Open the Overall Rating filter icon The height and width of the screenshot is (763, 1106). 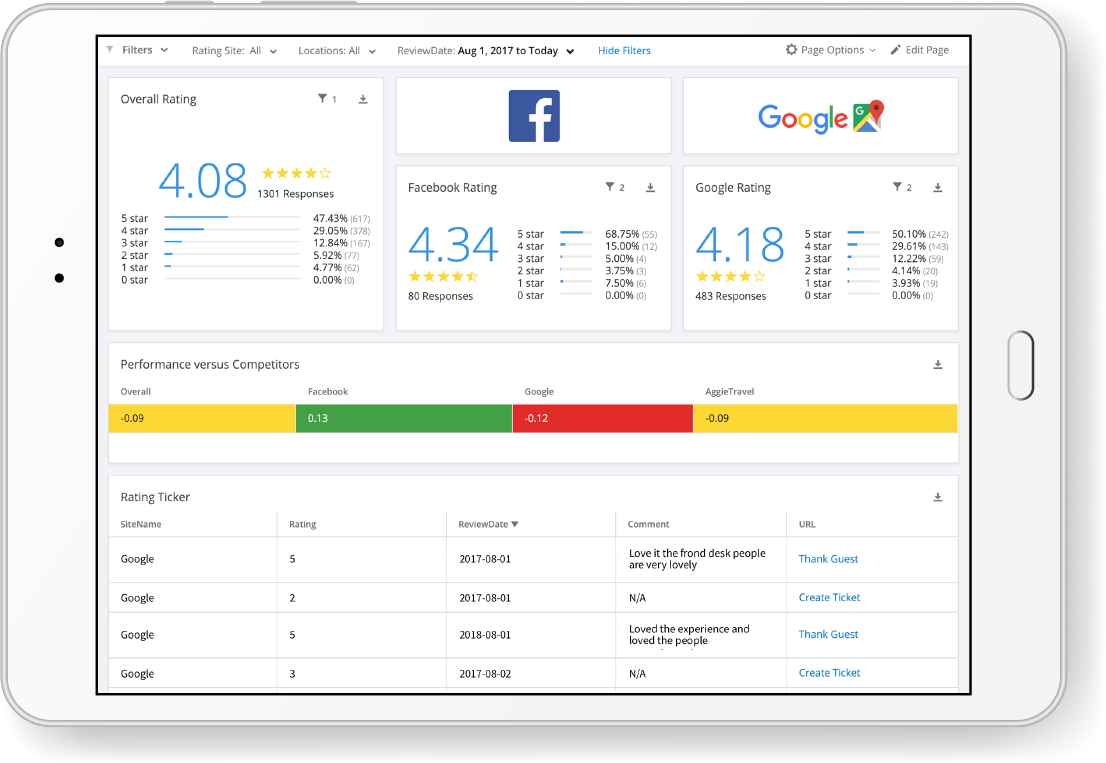322,99
